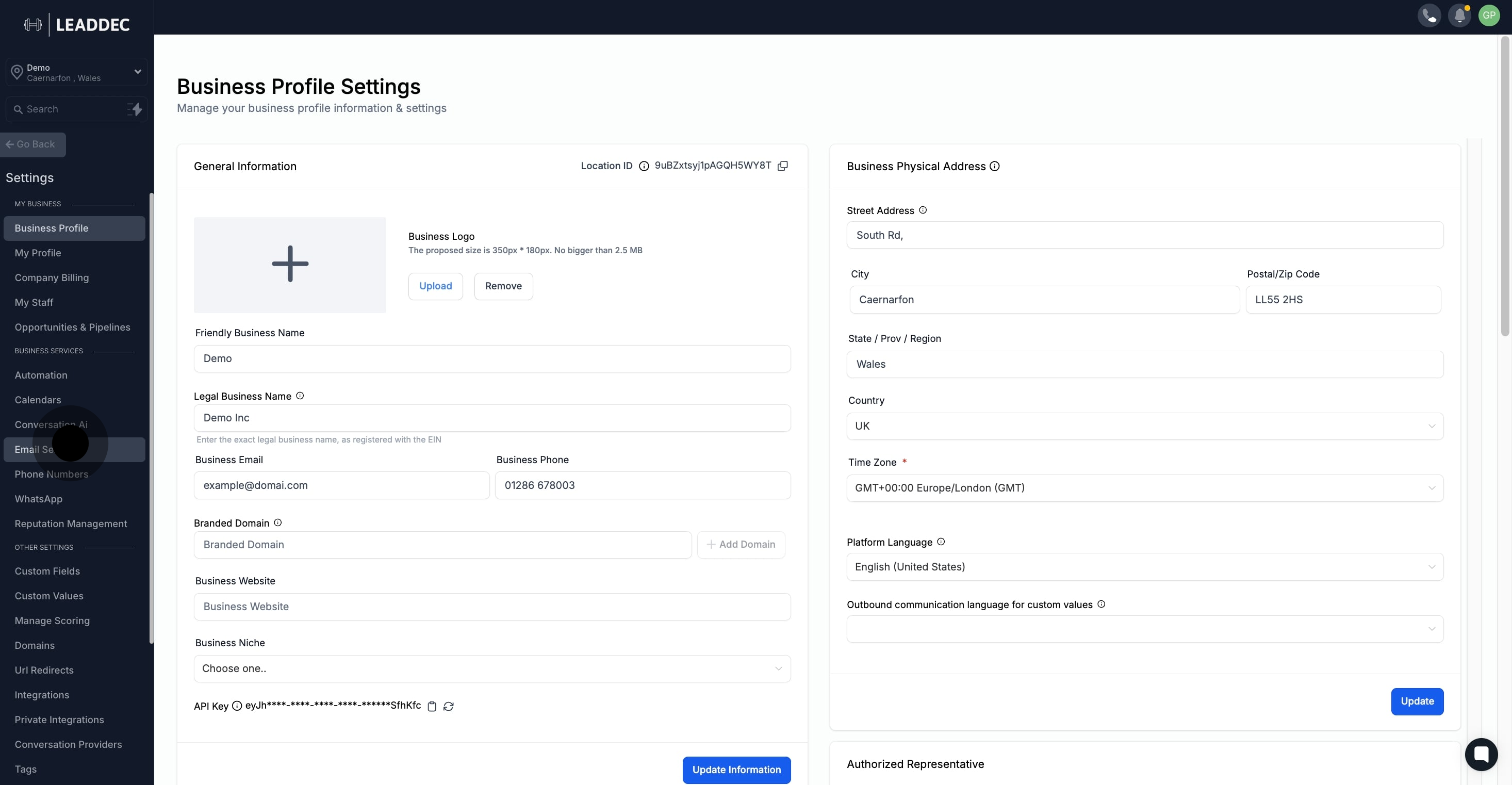This screenshot has width=1512, height=785.
Task: Open Url Redirects settings
Action: [x=75, y=670]
